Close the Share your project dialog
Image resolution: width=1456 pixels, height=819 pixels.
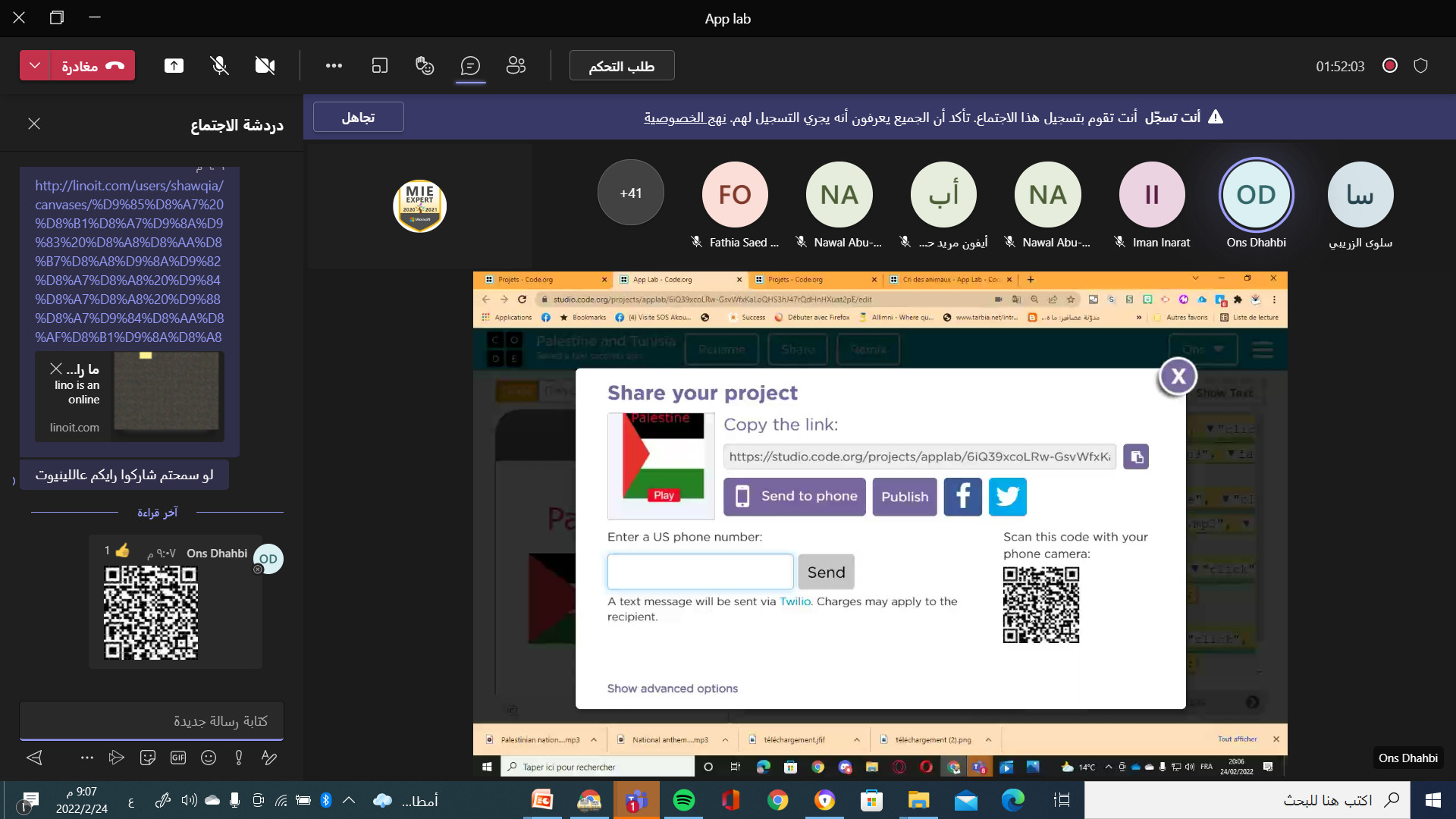[1178, 376]
